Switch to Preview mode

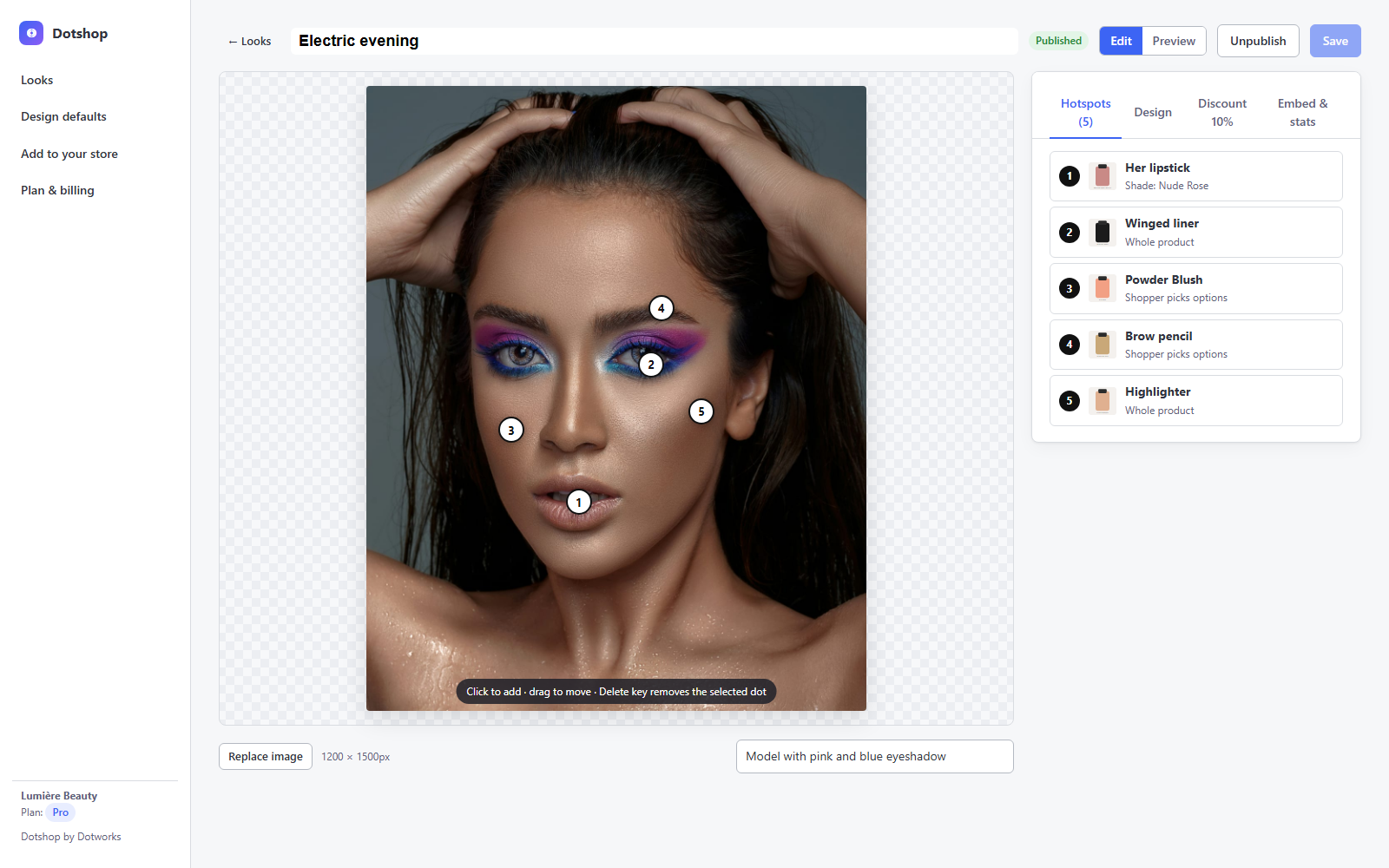[x=1174, y=41]
